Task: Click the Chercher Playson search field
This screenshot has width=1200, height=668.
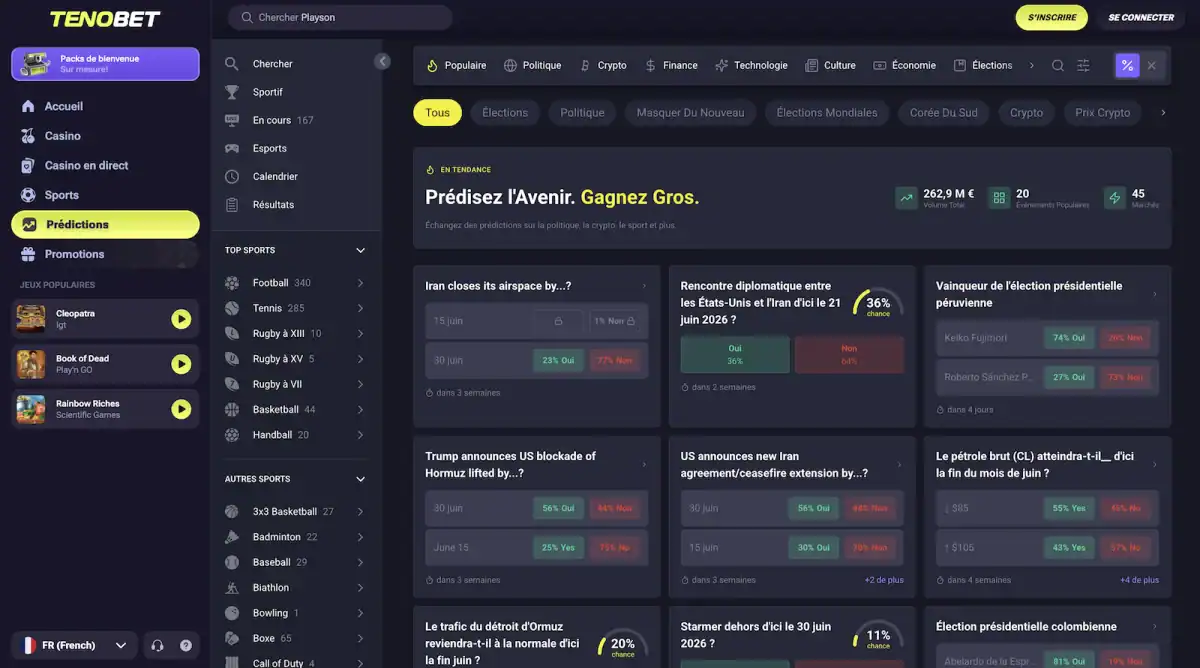Action: click(340, 17)
